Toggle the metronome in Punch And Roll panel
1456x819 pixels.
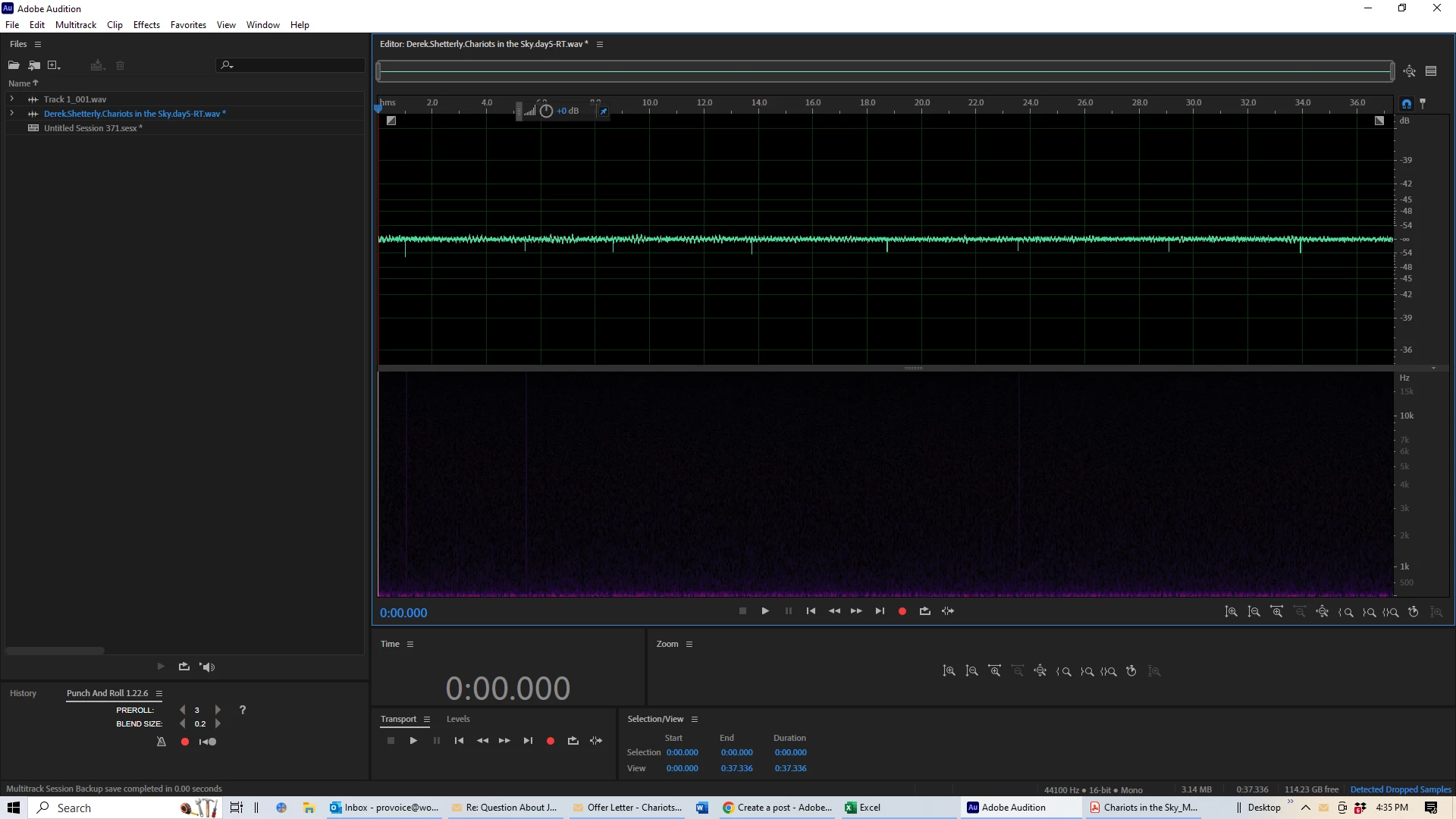click(x=161, y=742)
